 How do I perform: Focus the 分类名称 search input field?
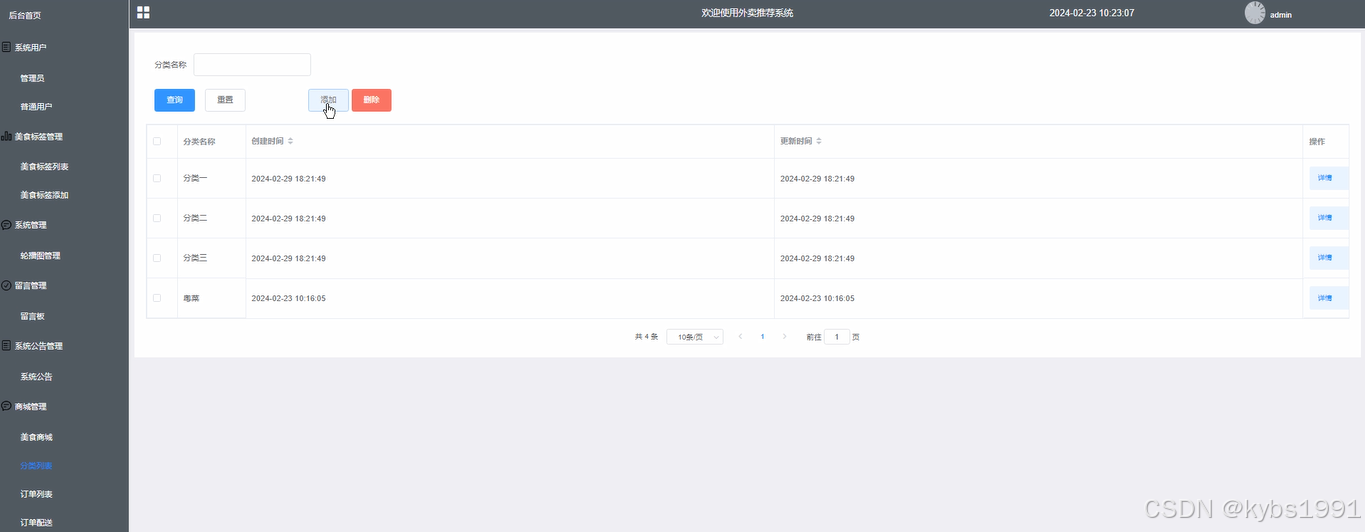(252, 64)
